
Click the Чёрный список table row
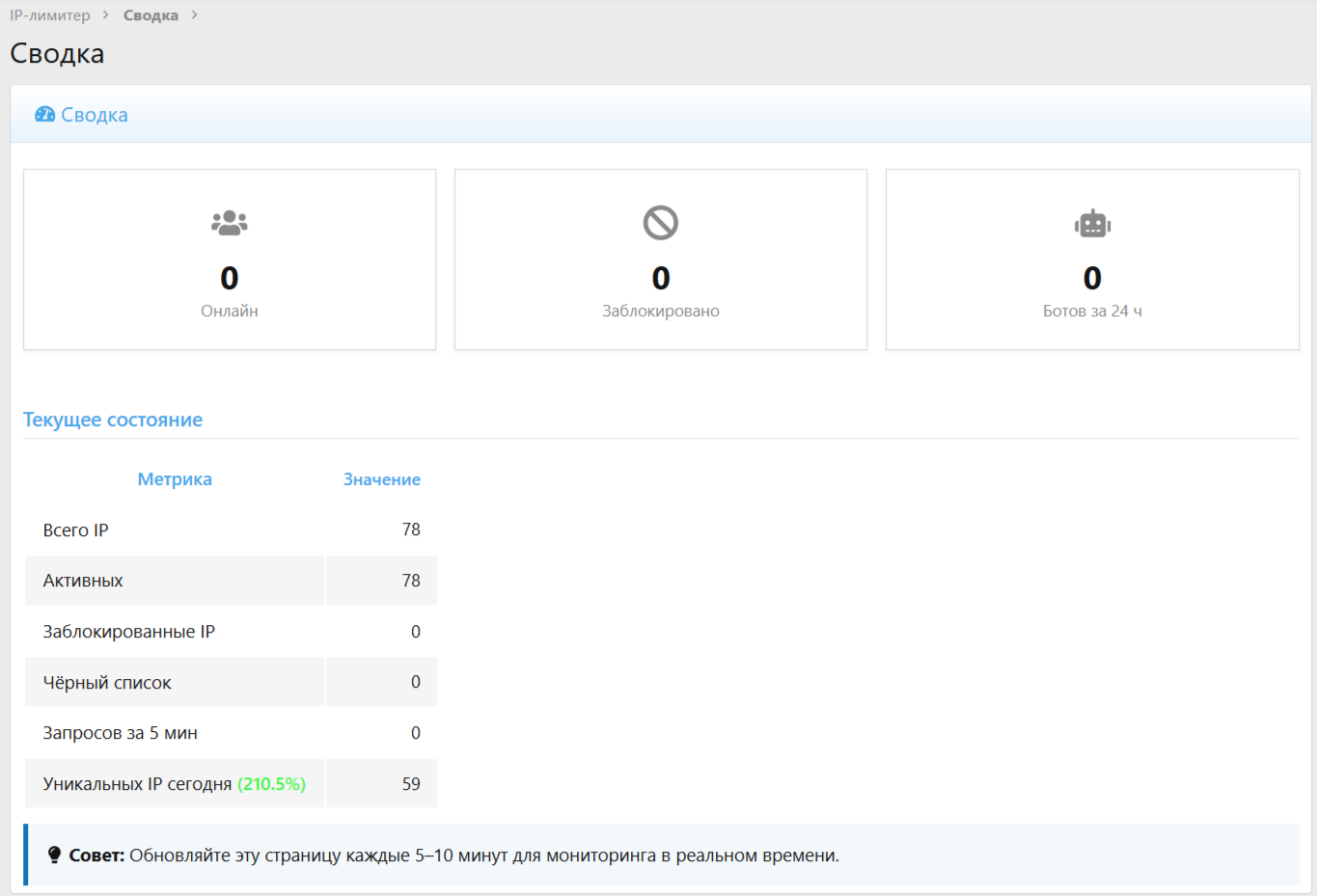pos(231,682)
